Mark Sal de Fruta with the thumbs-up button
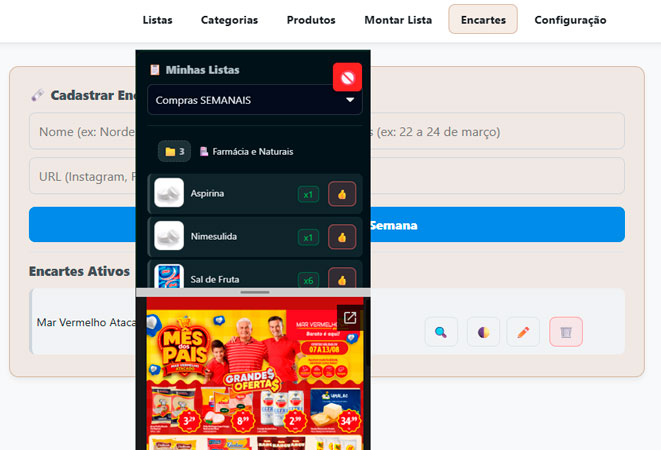 [342, 278]
